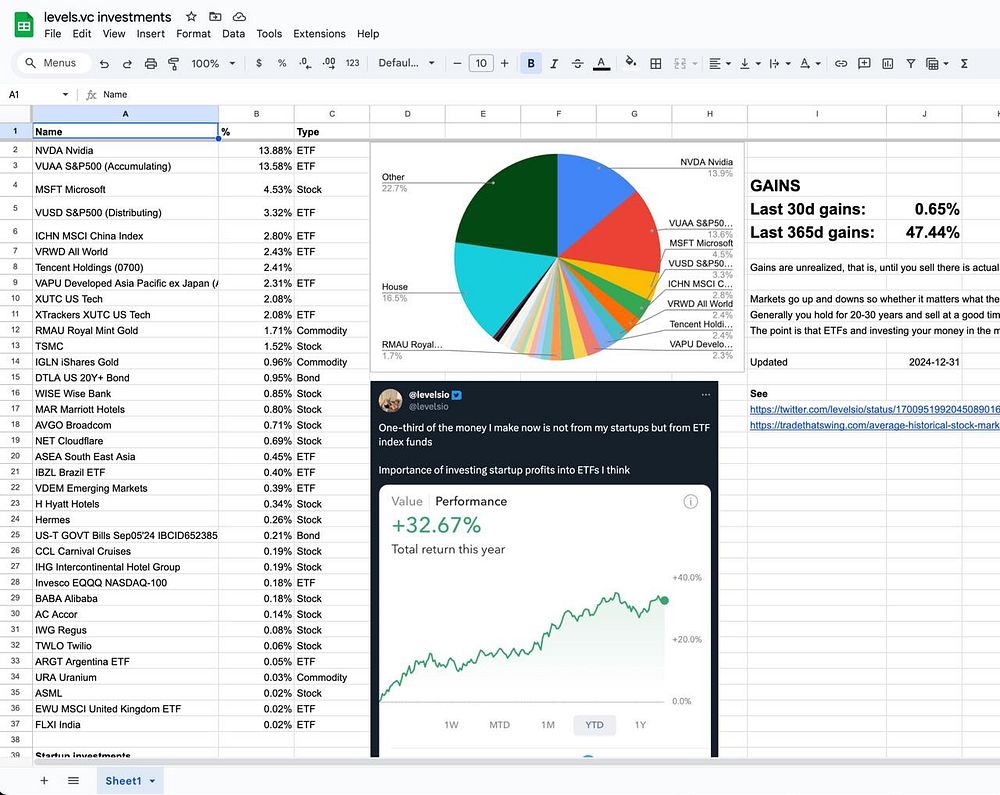Open the table views dropdown icon
Screen dimensions: 1000x795
(x=936, y=63)
